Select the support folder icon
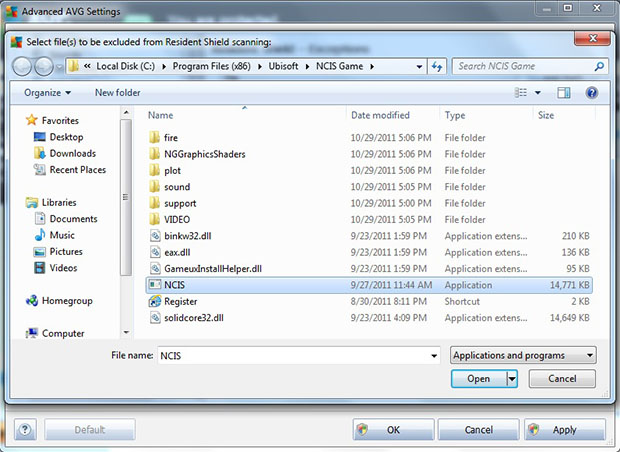Viewport: 620px width, 452px height. click(x=154, y=203)
